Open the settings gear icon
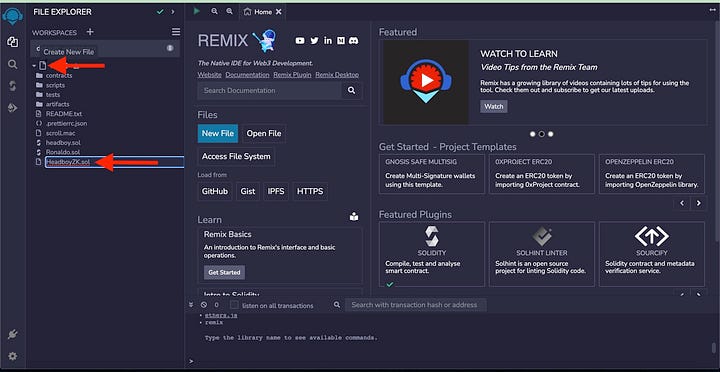The width and height of the screenshot is (720, 372). pyautogui.click(x=13, y=356)
